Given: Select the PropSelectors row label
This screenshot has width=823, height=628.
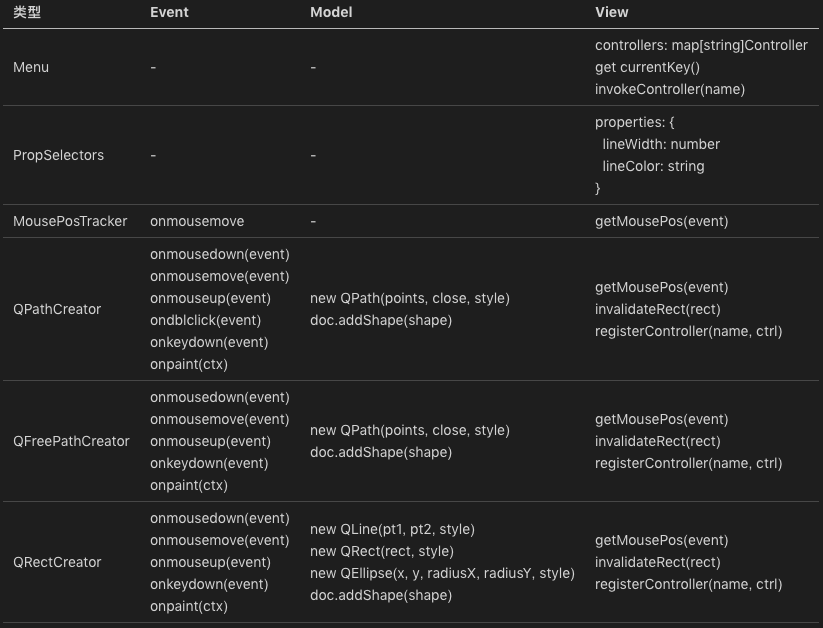Looking at the screenshot, I should pyautogui.click(x=58, y=155).
